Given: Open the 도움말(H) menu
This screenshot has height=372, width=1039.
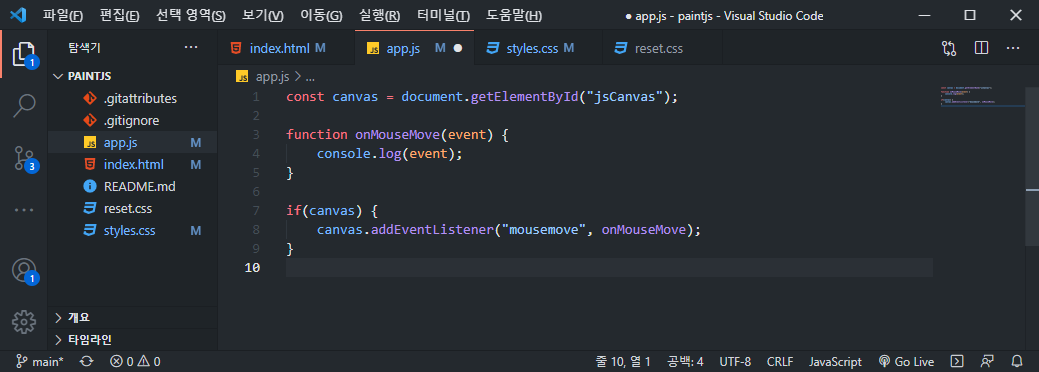Looking at the screenshot, I should pos(514,15).
